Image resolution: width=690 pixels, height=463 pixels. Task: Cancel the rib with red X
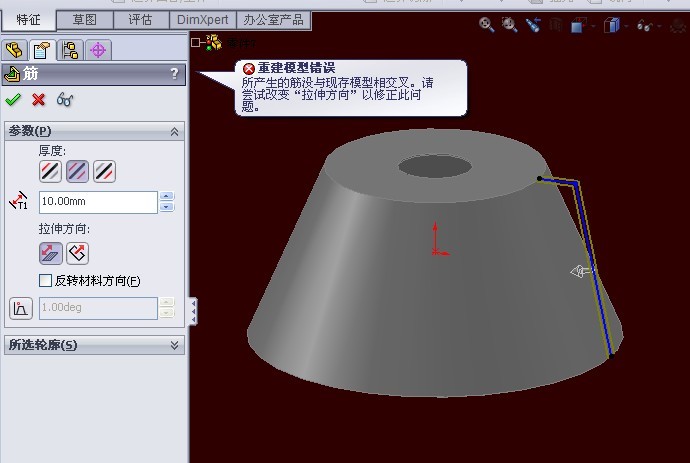(x=39, y=99)
